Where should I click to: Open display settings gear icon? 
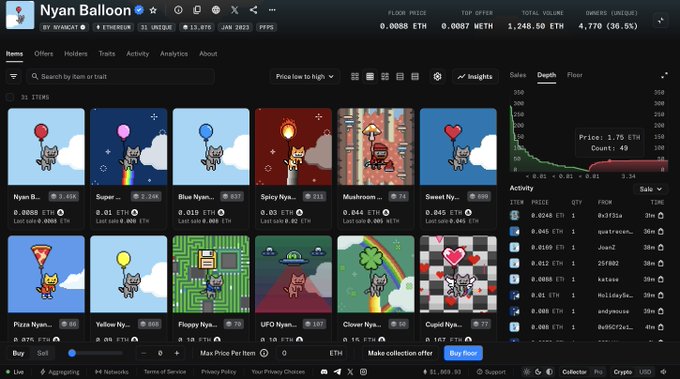click(x=437, y=76)
